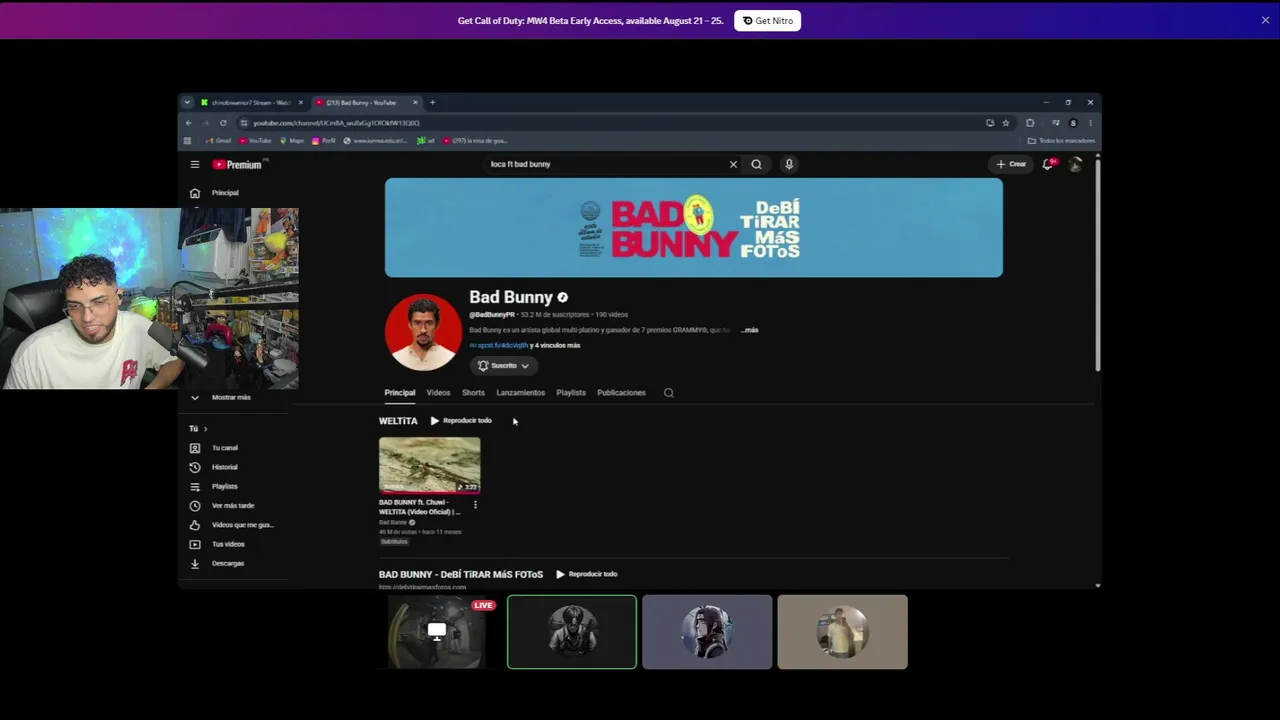
Task: Open Chrome apps grid in bookmarks bar
Action: coord(187,141)
